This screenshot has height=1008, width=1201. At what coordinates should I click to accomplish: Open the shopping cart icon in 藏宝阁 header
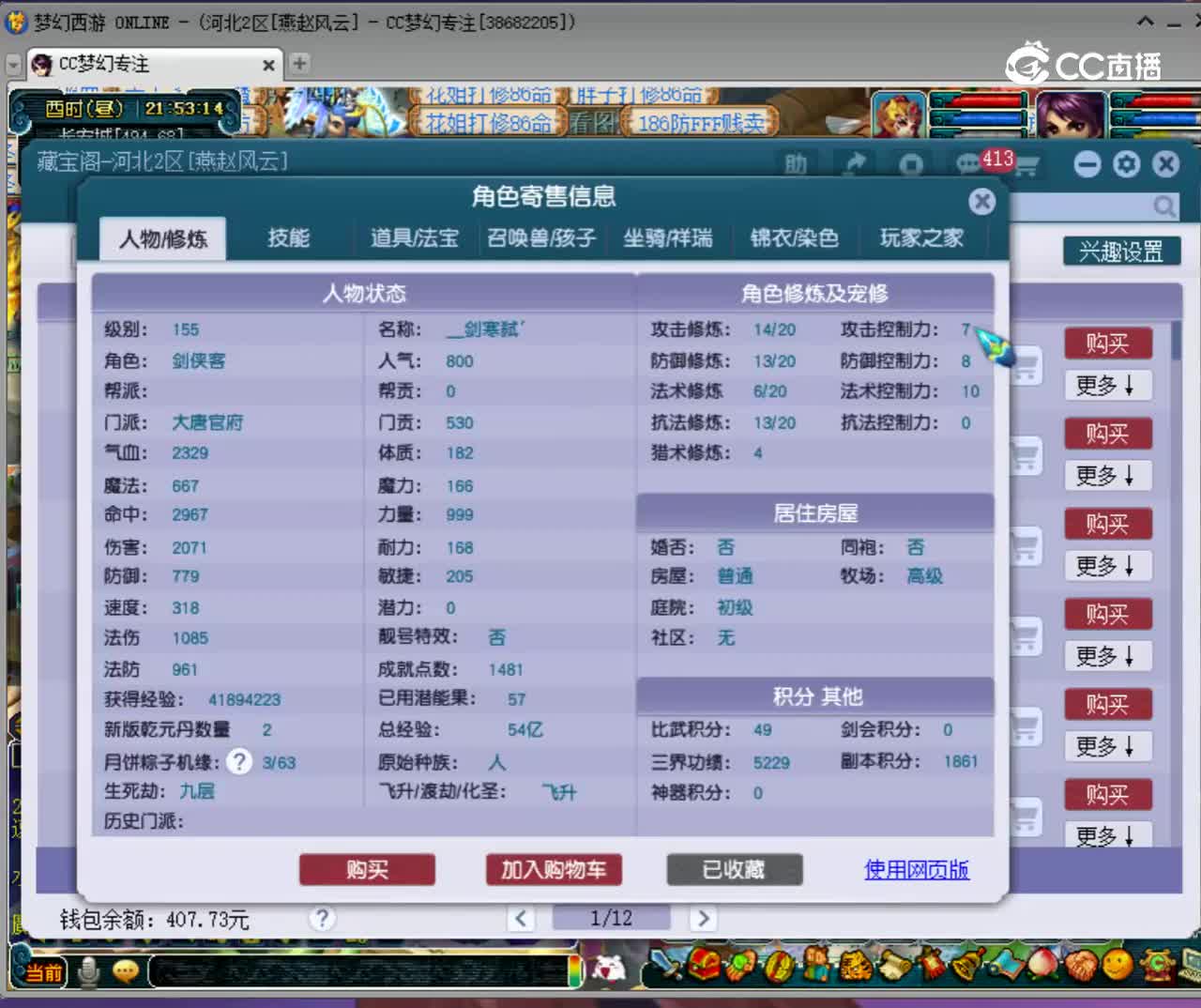(1026, 167)
